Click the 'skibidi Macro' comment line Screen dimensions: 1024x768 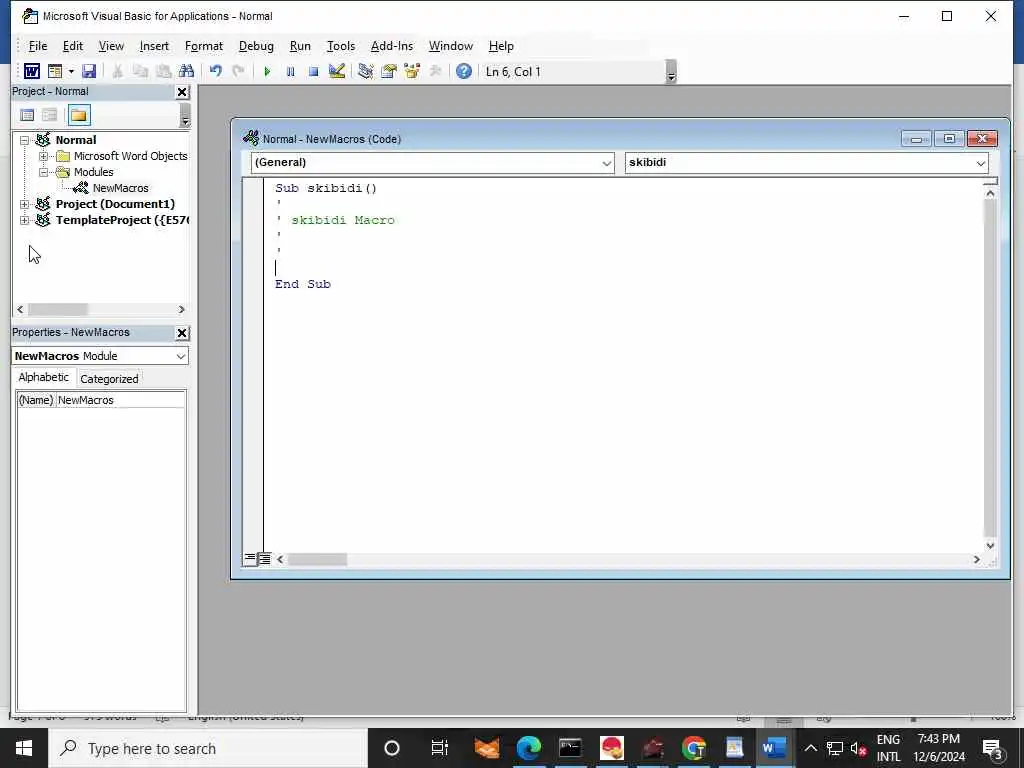tap(342, 220)
